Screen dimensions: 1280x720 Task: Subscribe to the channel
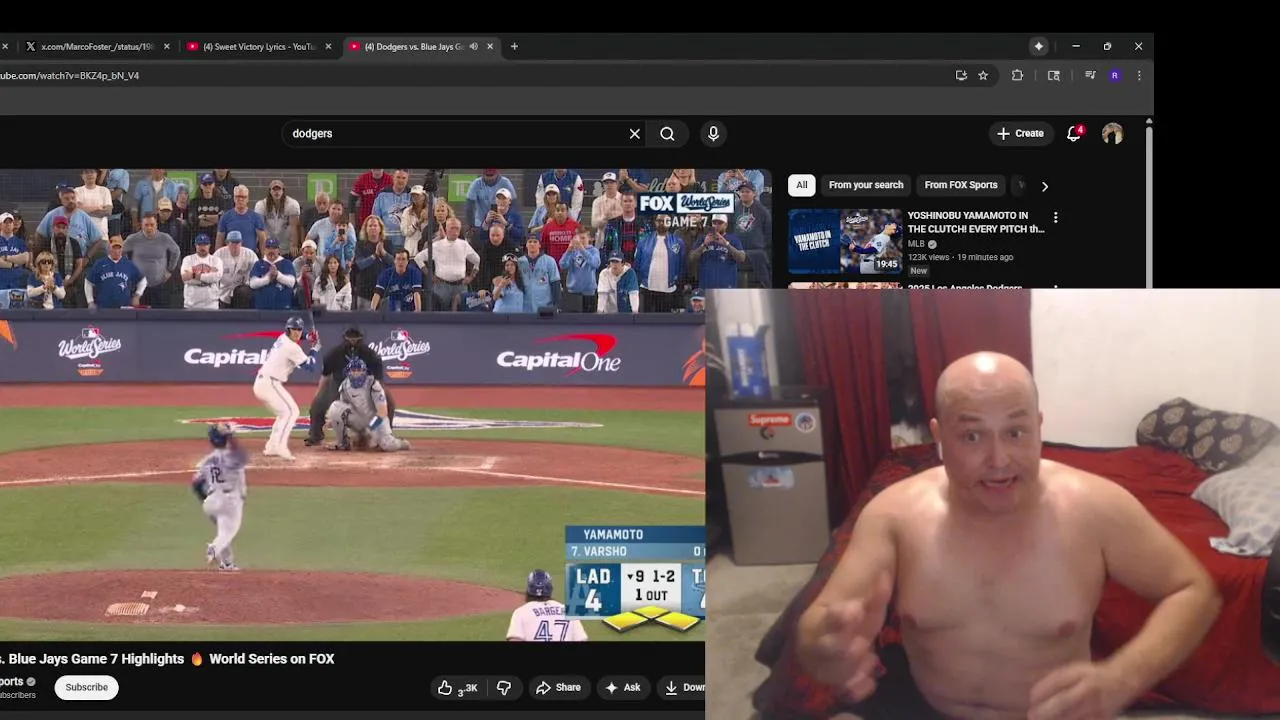point(87,687)
